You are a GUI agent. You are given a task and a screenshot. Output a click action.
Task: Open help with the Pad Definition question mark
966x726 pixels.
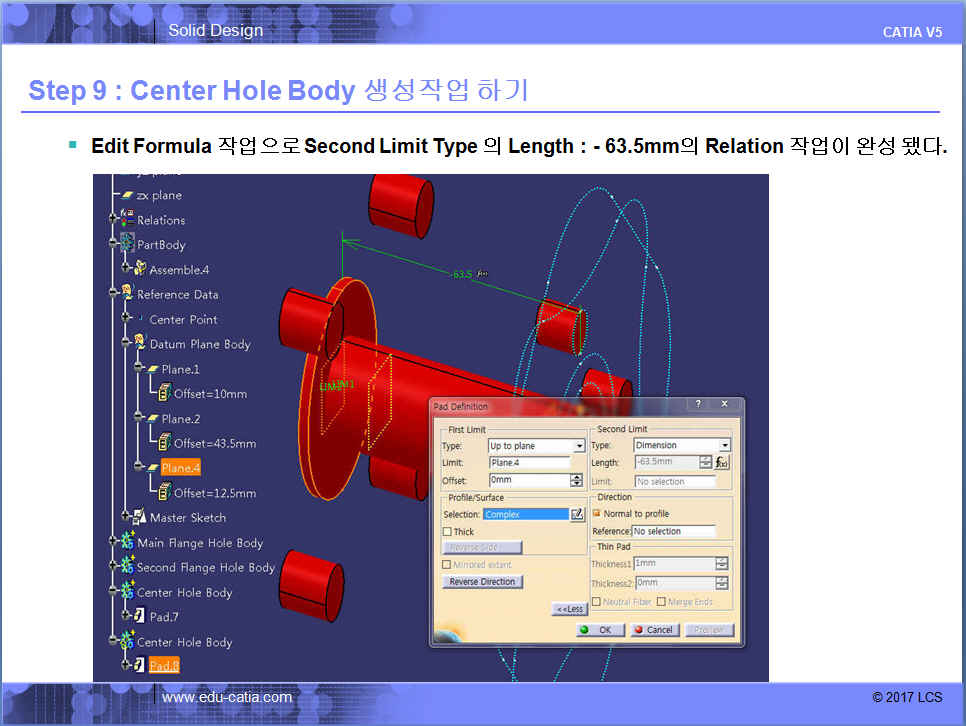(697, 405)
